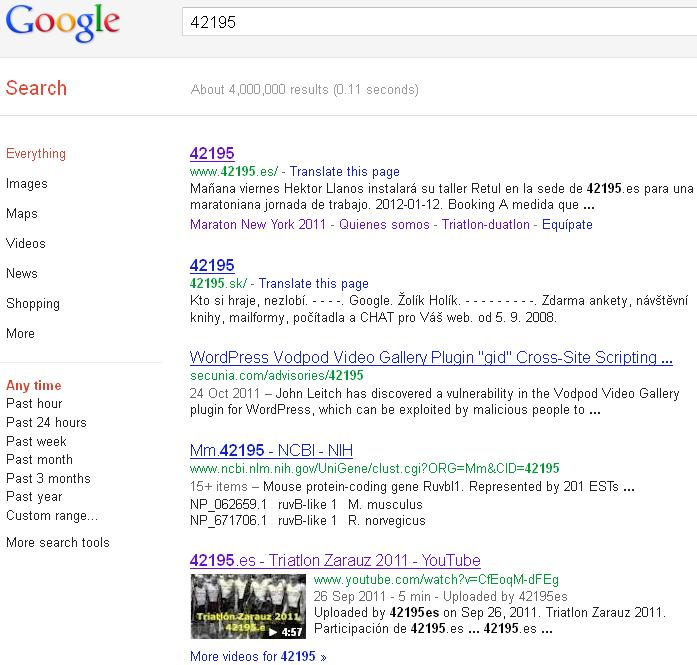Expand More search tools

pyautogui.click(x=58, y=543)
